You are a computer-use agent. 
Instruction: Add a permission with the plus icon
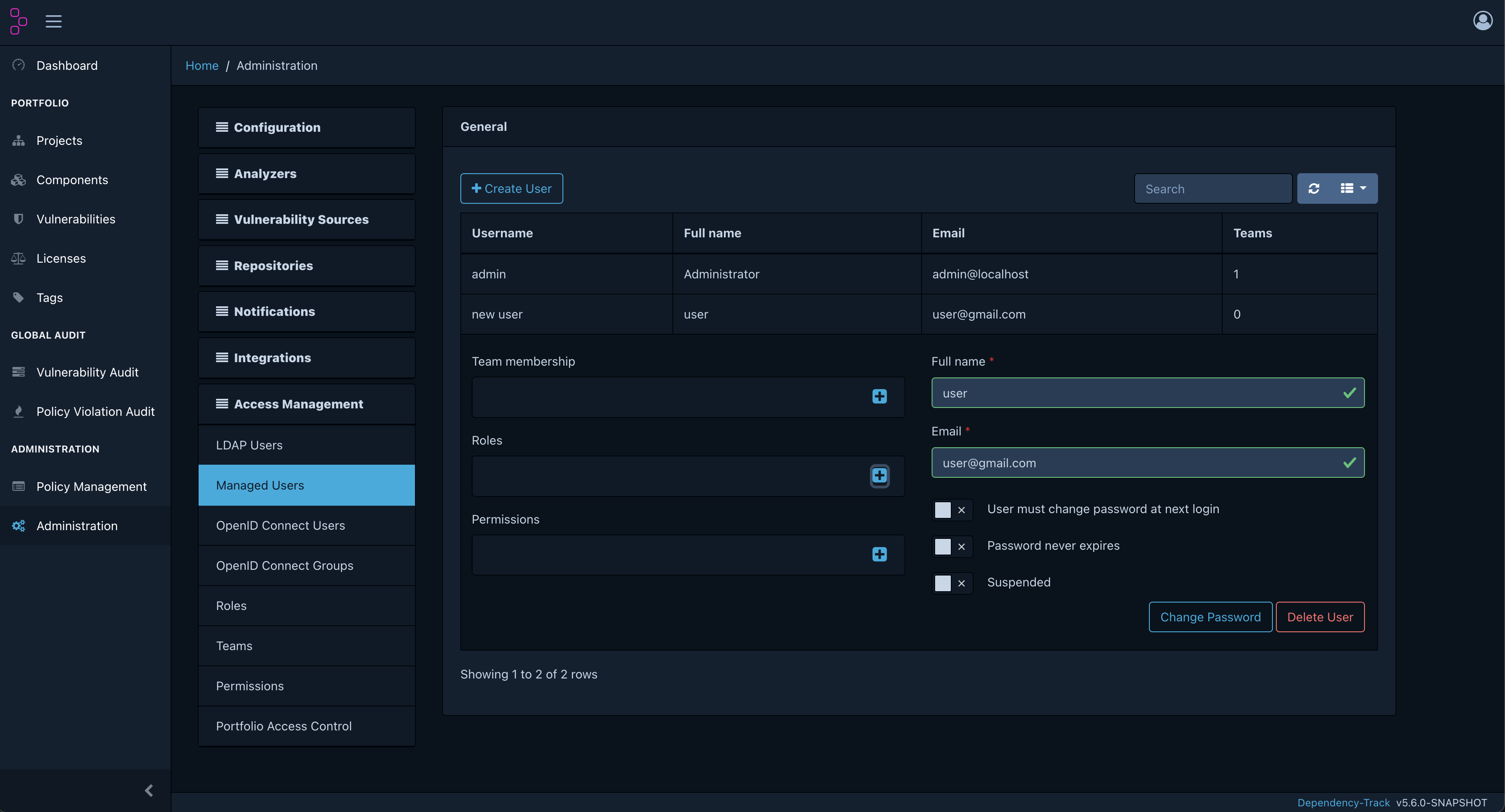click(x=879, y=555)
